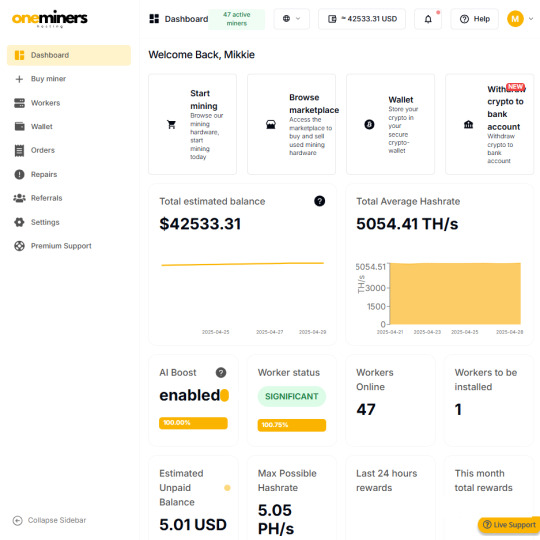Image resolution: width=540 pixels, height=540 pixels.
Task: Open the Start mining card
Action: [193, 124]
